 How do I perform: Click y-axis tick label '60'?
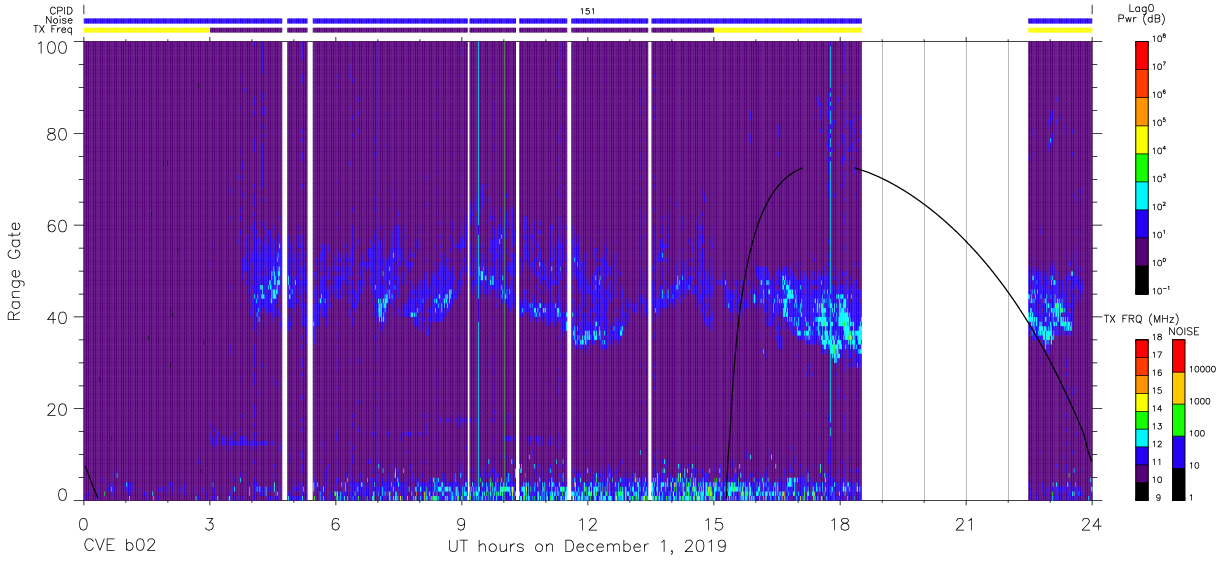click(58, 225)
